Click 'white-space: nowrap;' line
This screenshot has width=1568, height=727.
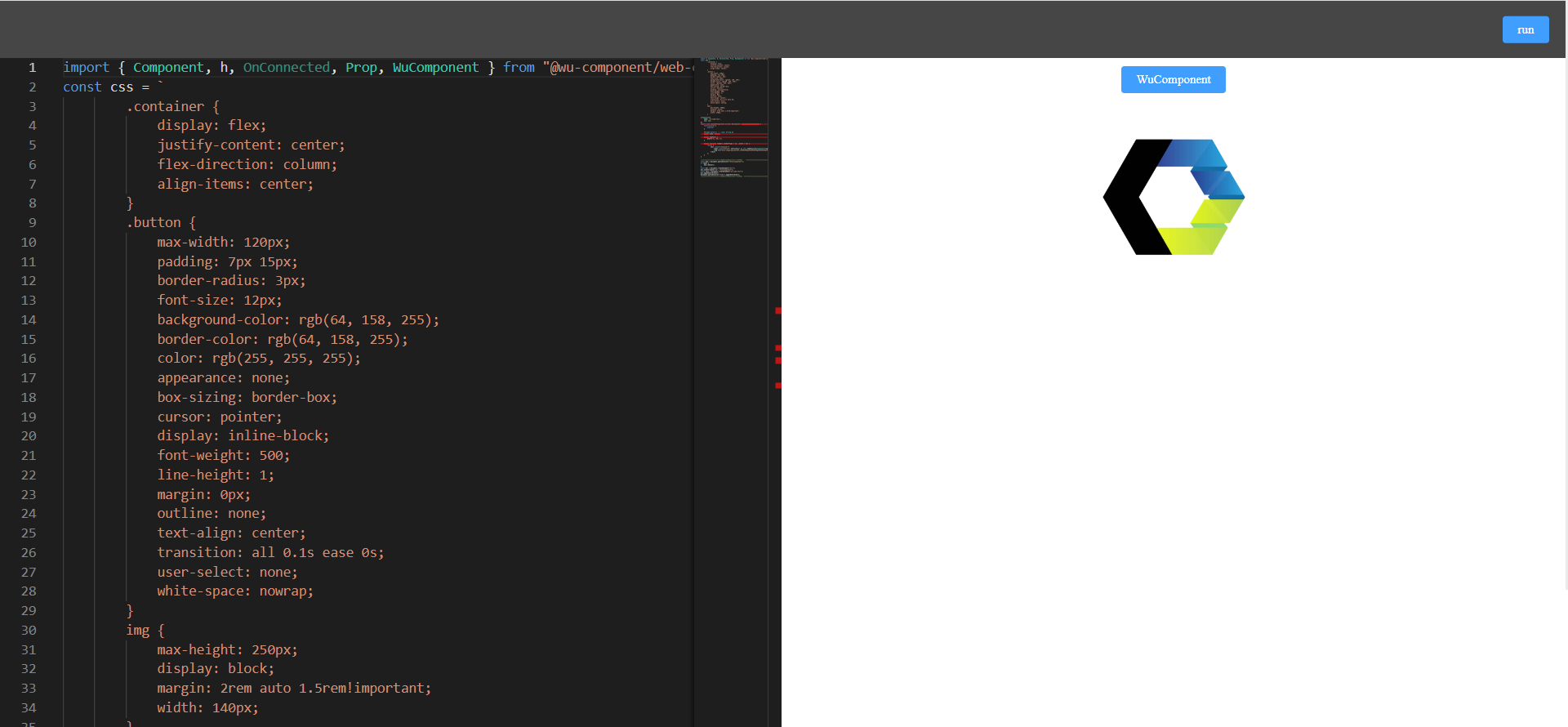235,591
